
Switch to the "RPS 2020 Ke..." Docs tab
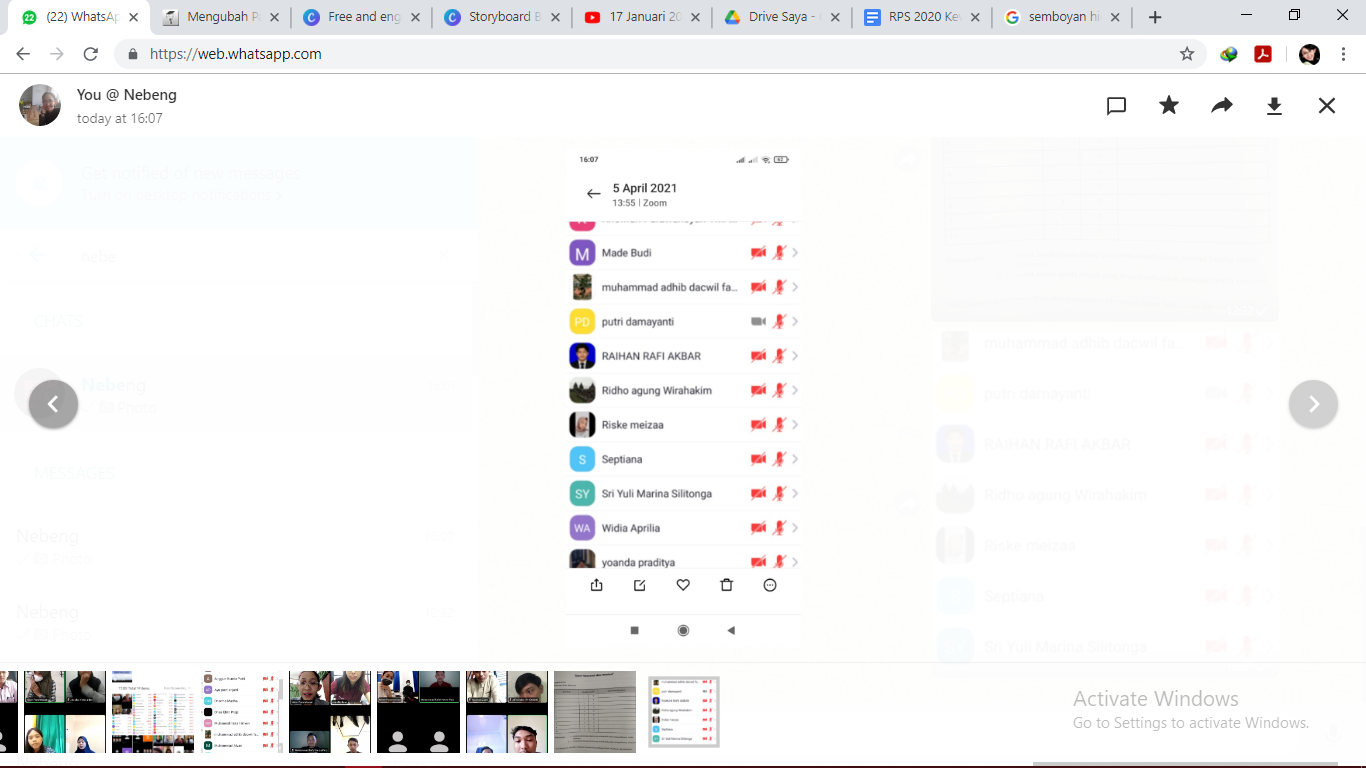click(924, 17)
